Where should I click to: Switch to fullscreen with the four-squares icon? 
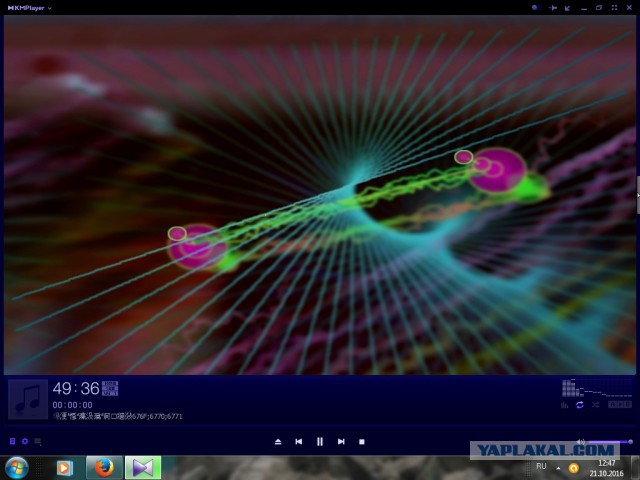(614, 8)
